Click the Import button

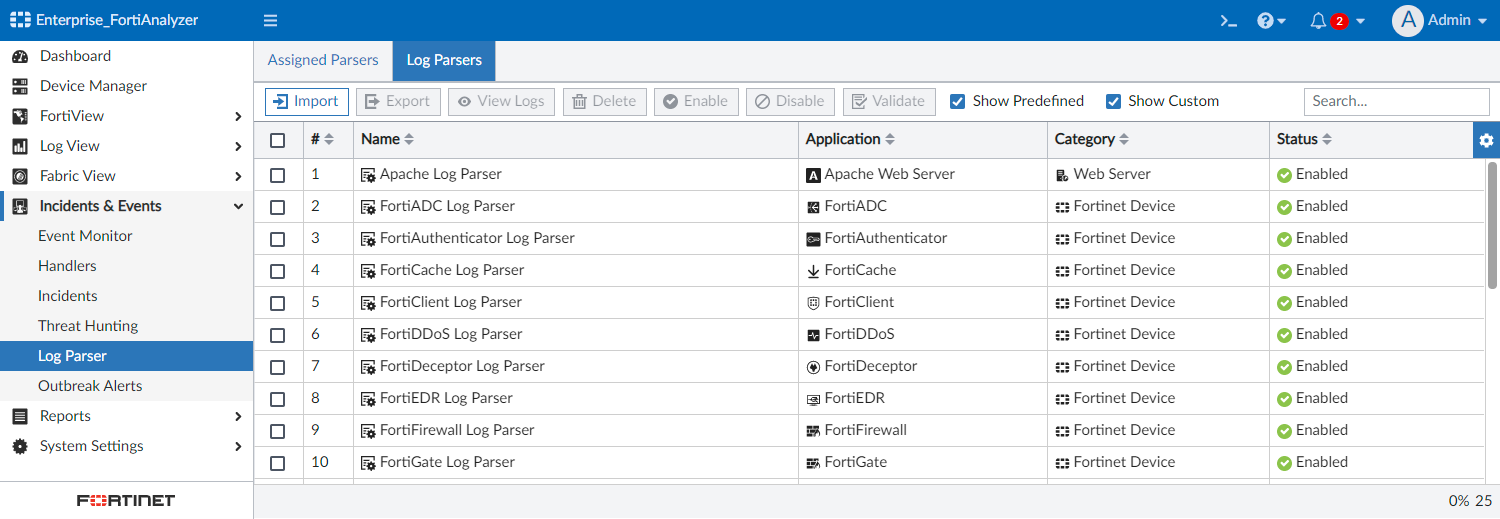(x=307, y=101)
